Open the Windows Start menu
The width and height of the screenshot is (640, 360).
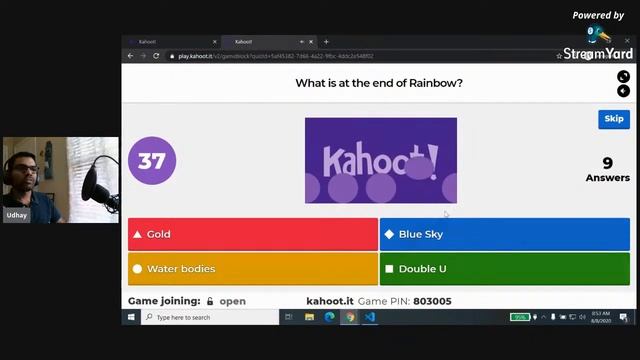click(x=131, y=317)
